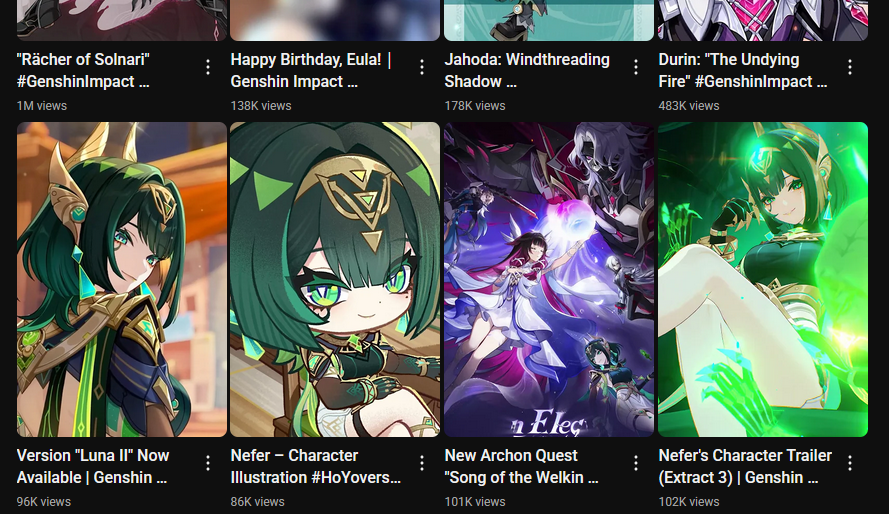Click the "Rächer of Solnari" video title

pyautogui.click(x=83, y=70)
